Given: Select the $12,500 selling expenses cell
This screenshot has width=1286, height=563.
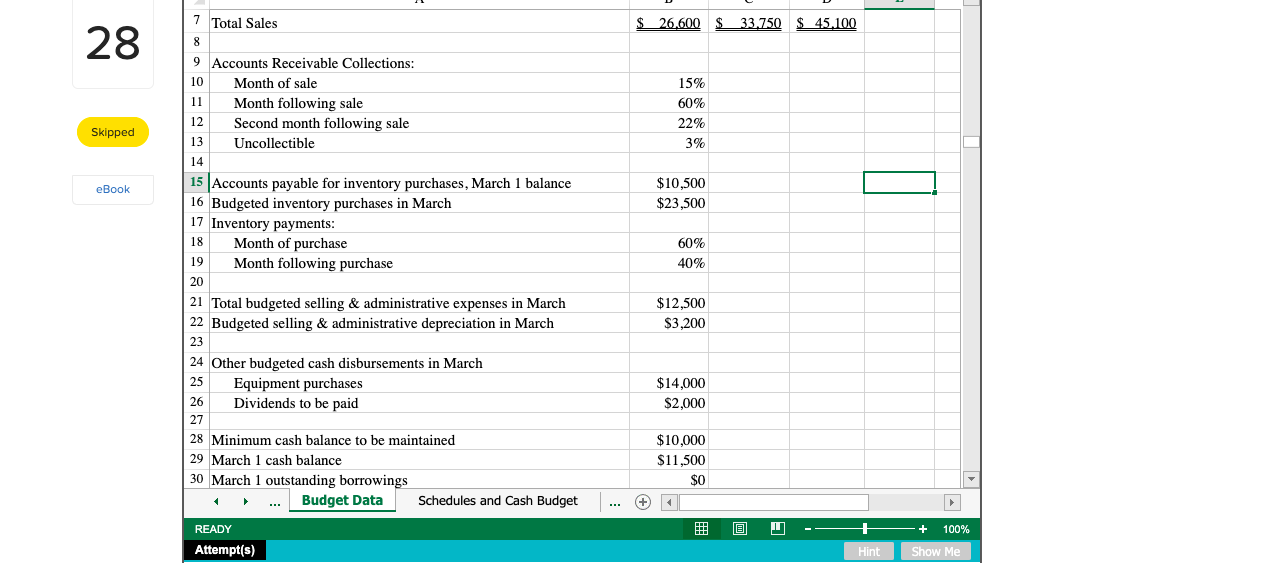Looking at the screenshot, I should (670, 303).
